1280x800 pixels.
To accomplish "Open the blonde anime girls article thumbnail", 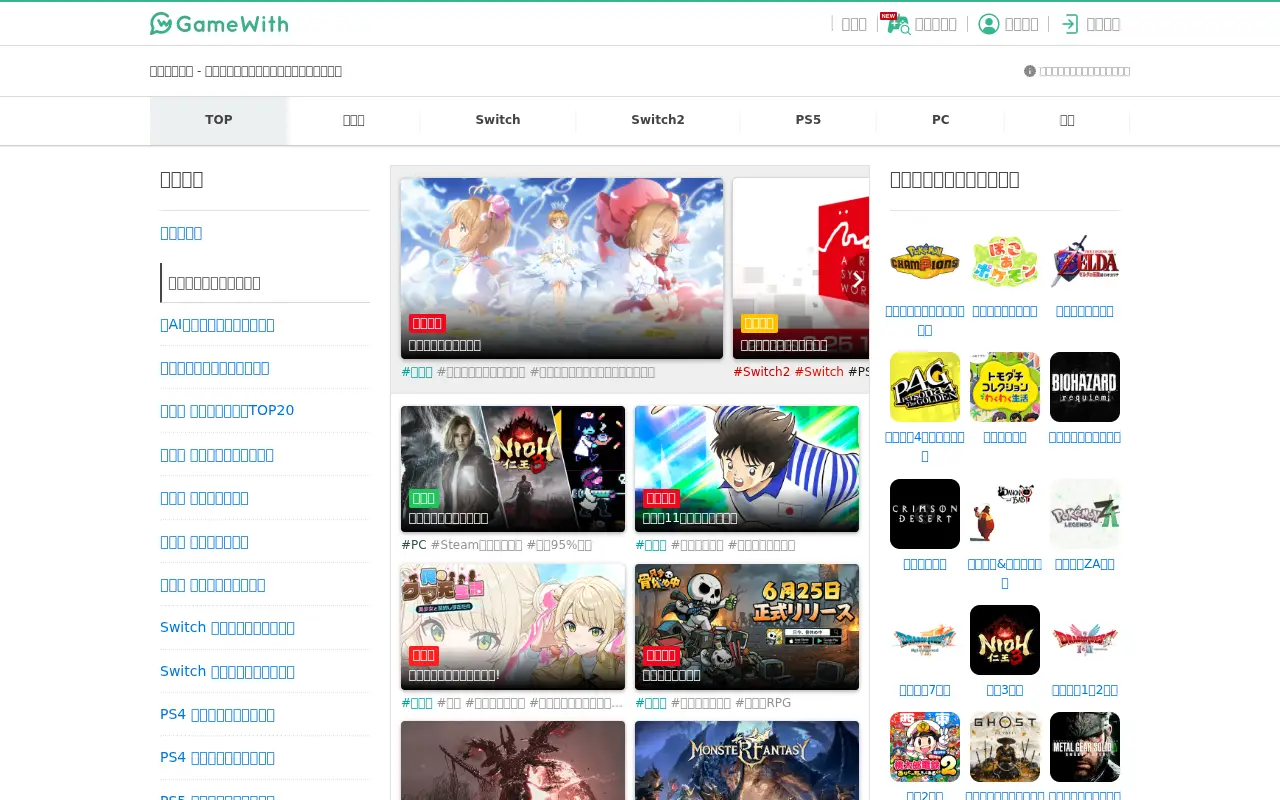I will (513, 627).
